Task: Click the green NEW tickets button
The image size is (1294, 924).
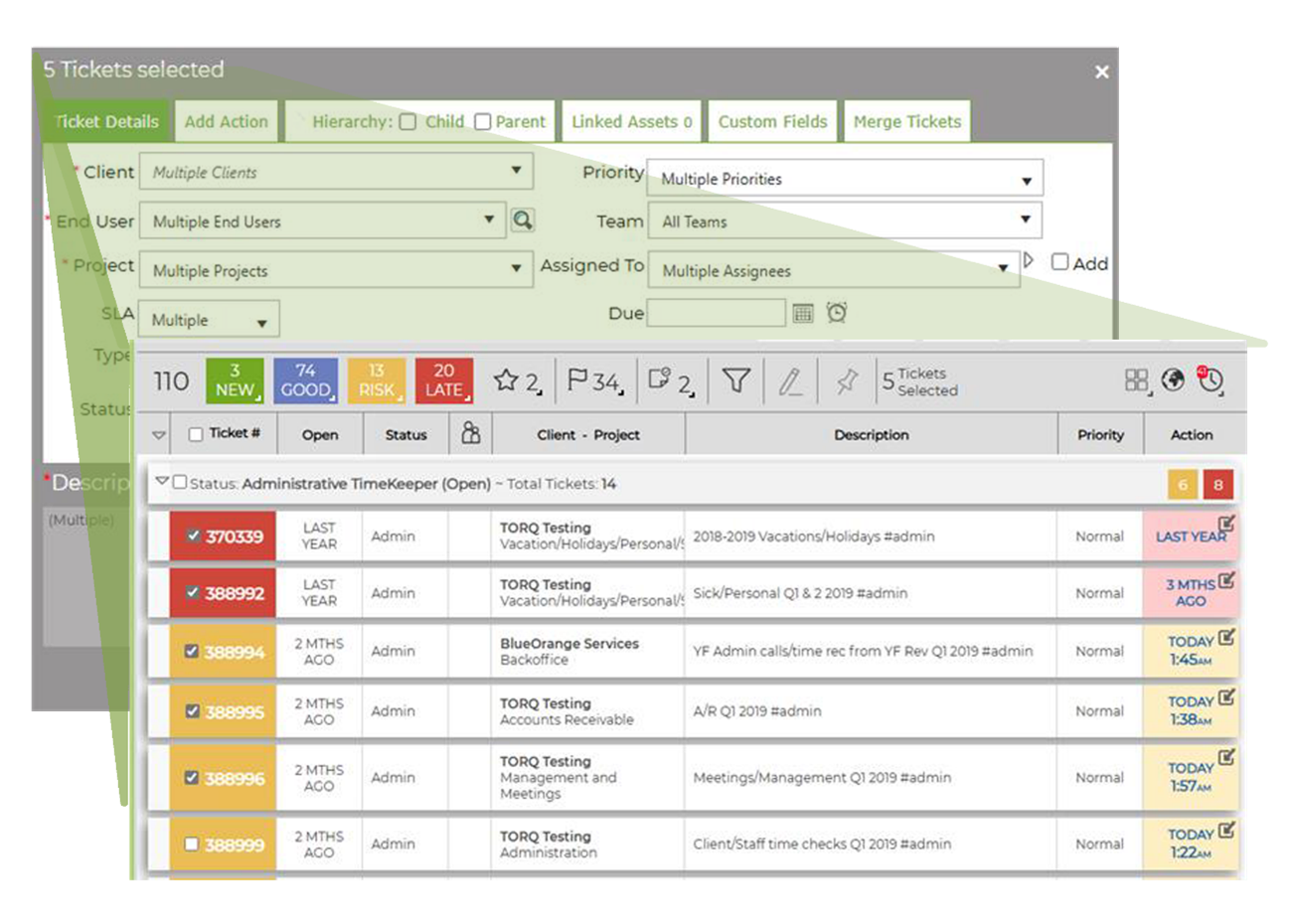Action: pos(236,379)
